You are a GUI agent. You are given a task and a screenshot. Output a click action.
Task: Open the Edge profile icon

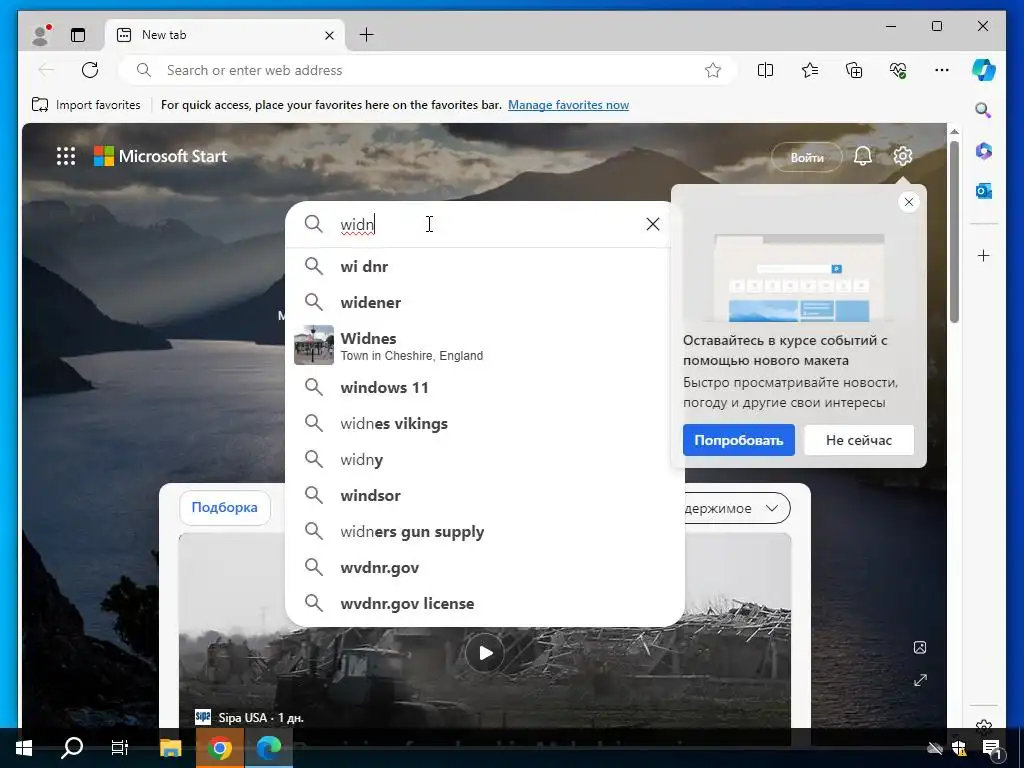click(x=41, y=35)
